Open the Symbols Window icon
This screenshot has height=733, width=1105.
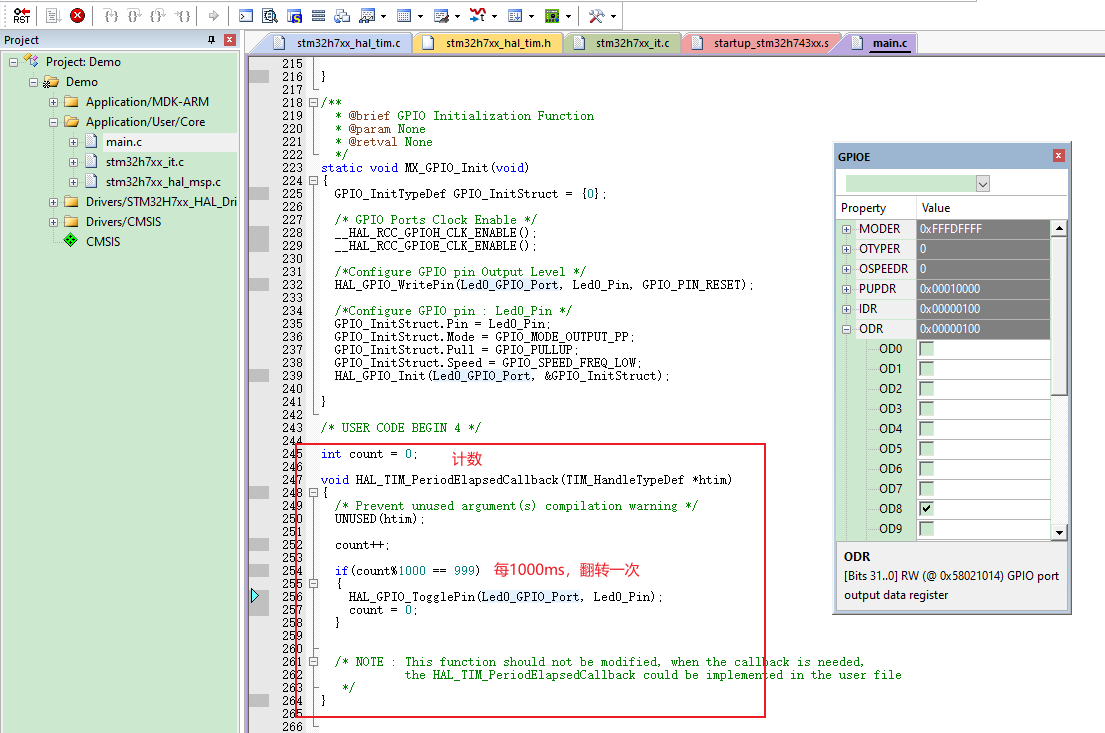point(294,16)
